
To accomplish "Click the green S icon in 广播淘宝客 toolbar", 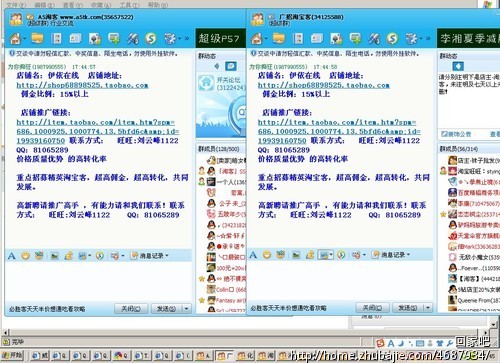I will (x=392, y=39).
